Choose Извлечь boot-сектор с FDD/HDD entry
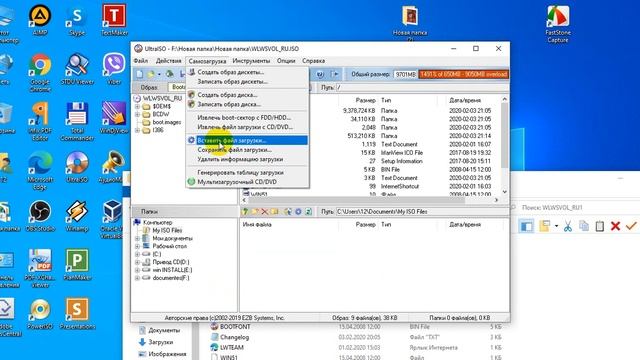The height and width of the screenshot is (360, 640). [247, 118]
